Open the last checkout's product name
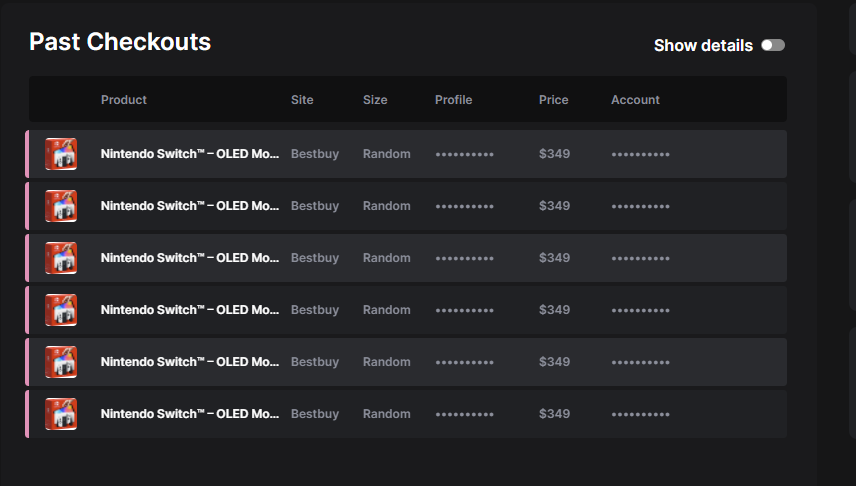 (190, 413)
